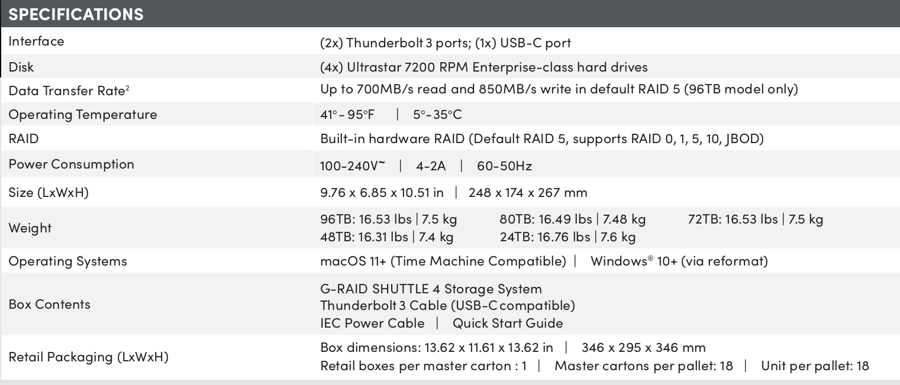Click the macOS 11+ Time Machine text
900x385 pixels.
[x=443, y=262]
